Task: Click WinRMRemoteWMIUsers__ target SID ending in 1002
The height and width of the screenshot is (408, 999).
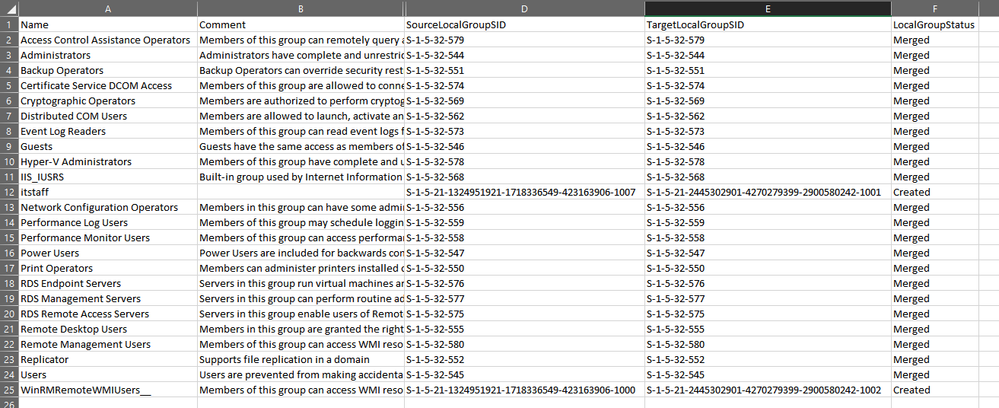Action: tap(768, 390)
